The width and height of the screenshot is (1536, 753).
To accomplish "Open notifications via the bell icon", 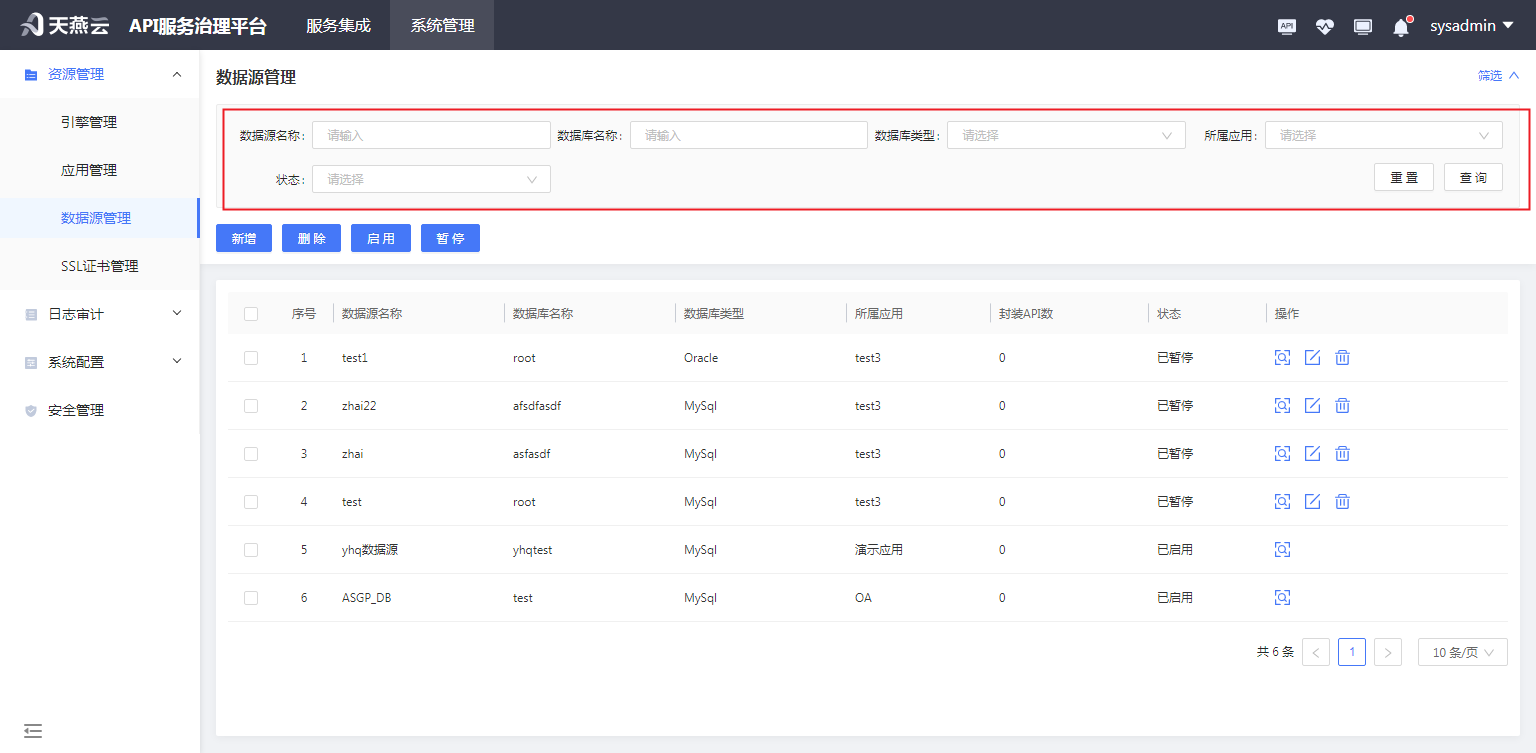I will click(x=1400, y=25).
